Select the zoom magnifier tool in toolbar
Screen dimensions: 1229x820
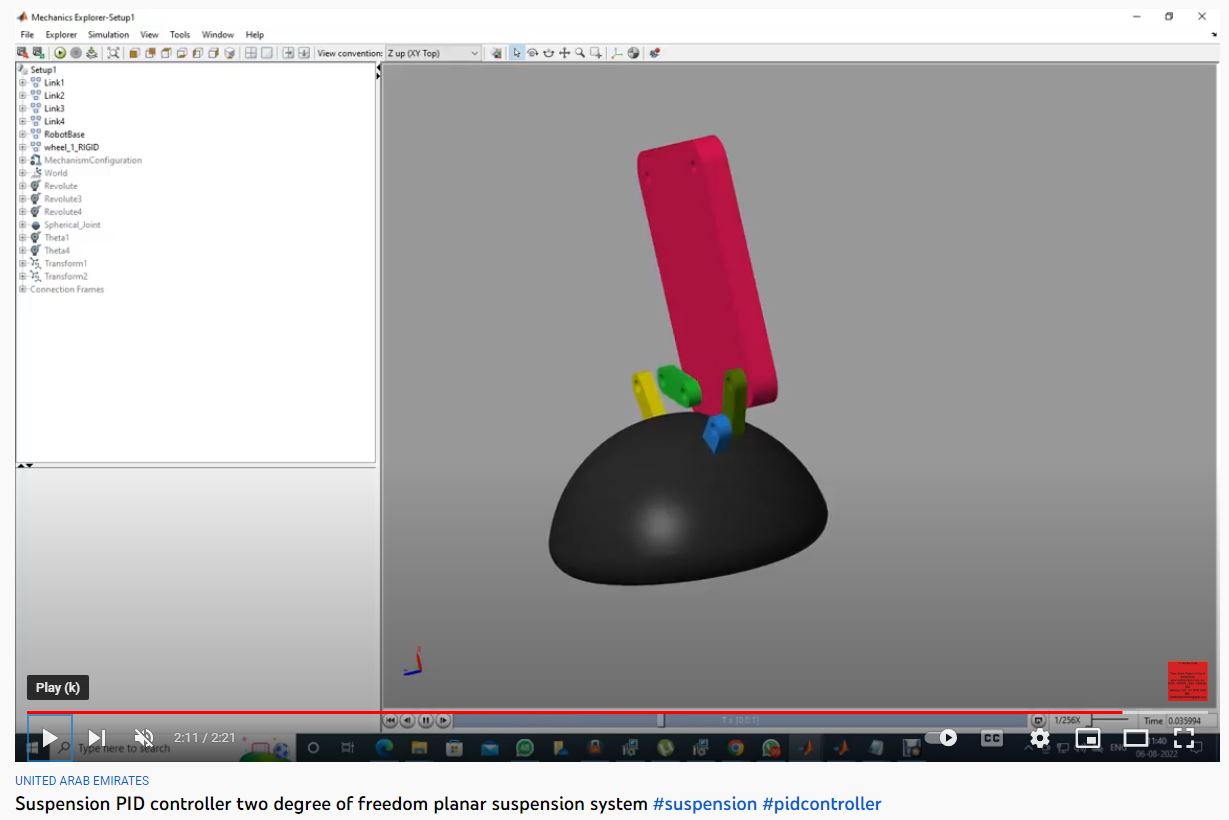point(580,53)
